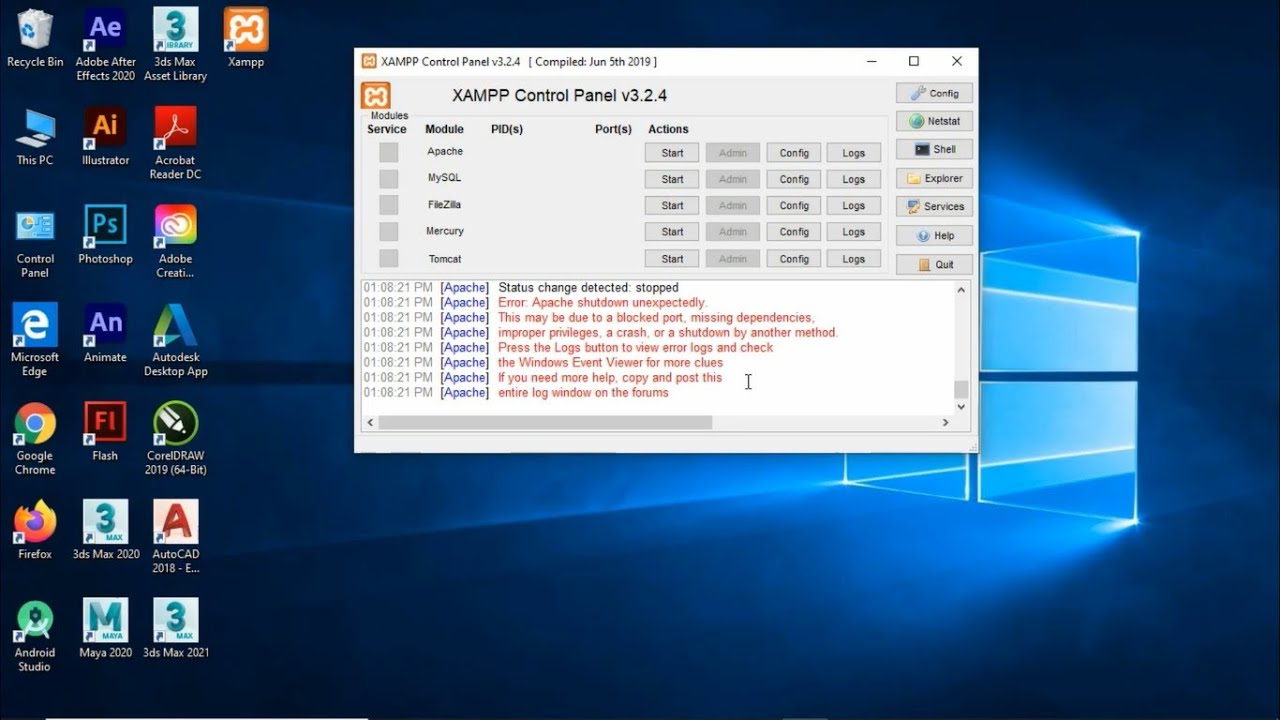Select the Animate desktop shortcut
Screen dimensions: 1280x720
pos(105,334)
